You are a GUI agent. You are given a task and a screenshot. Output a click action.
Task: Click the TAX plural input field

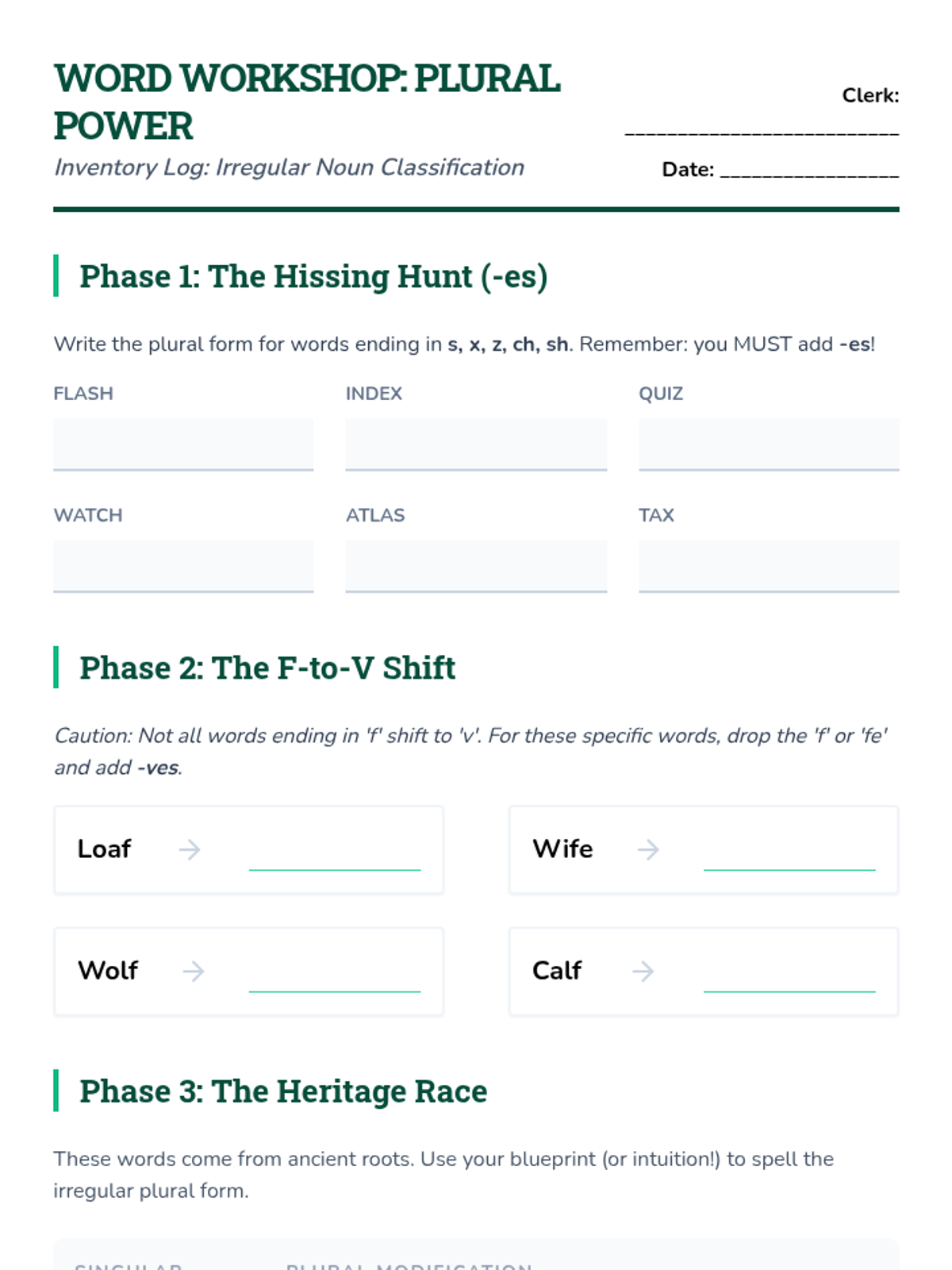click(769, 566)
